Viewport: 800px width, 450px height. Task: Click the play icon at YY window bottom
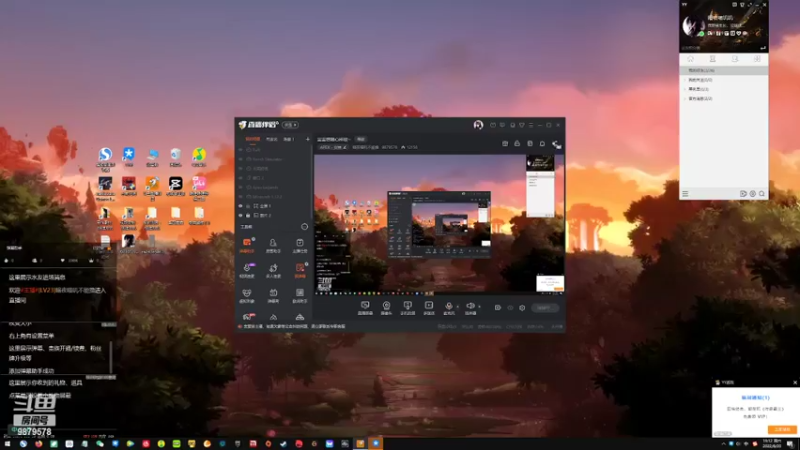pyautogui.click(x=743, y=194)
